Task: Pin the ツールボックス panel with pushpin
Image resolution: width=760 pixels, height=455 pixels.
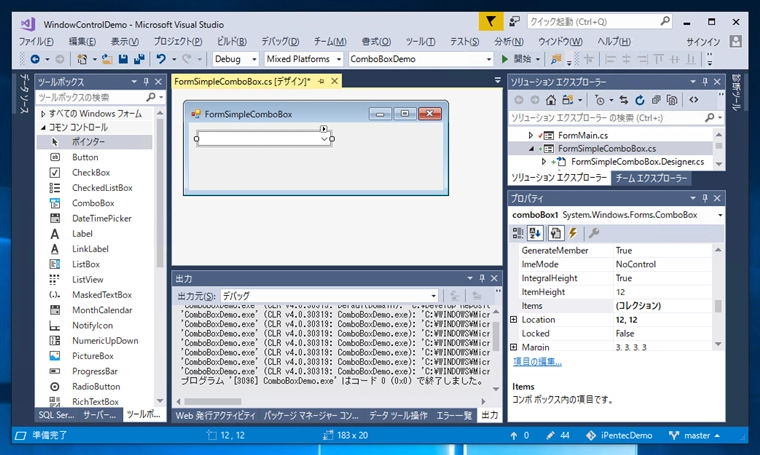Action: pos(146,82)
